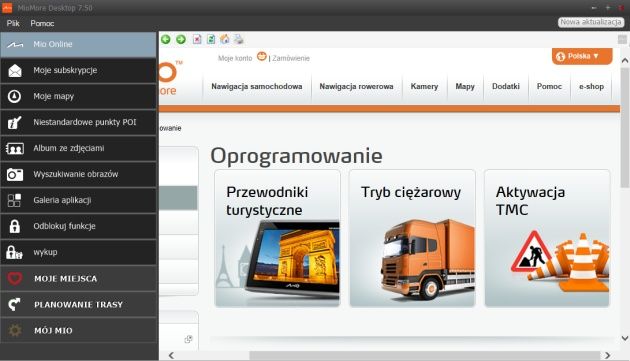Click the envelope icon for Moje subskrypcje
The image size is (630, 361).
15,70
